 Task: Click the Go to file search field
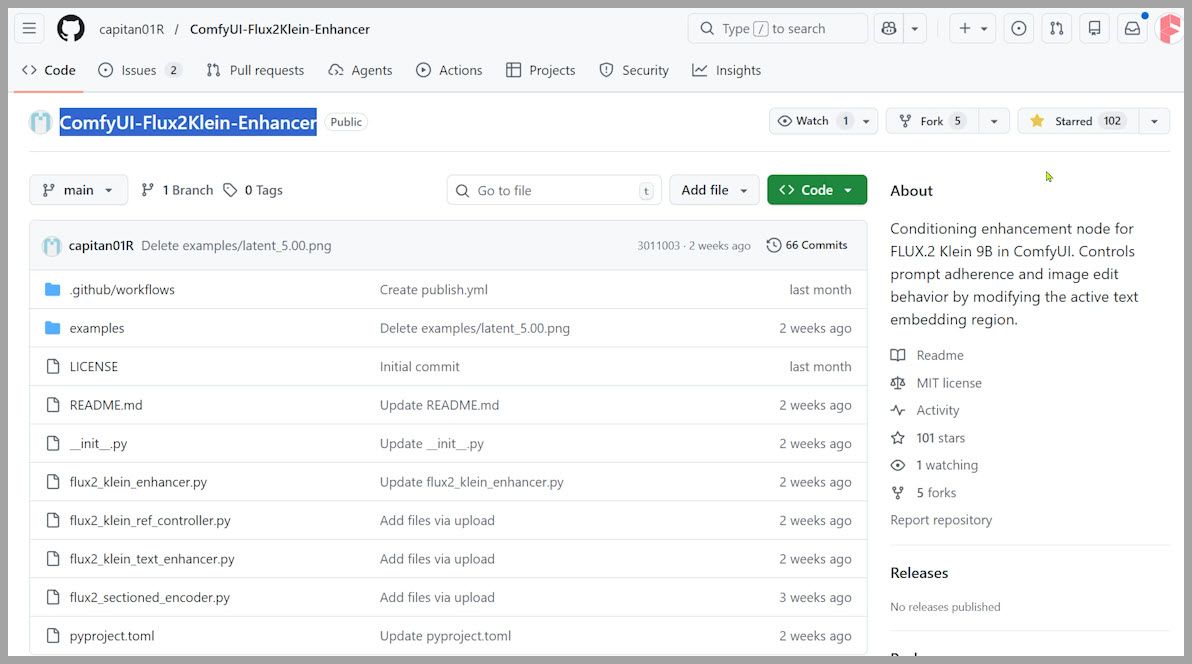(554, 190)
